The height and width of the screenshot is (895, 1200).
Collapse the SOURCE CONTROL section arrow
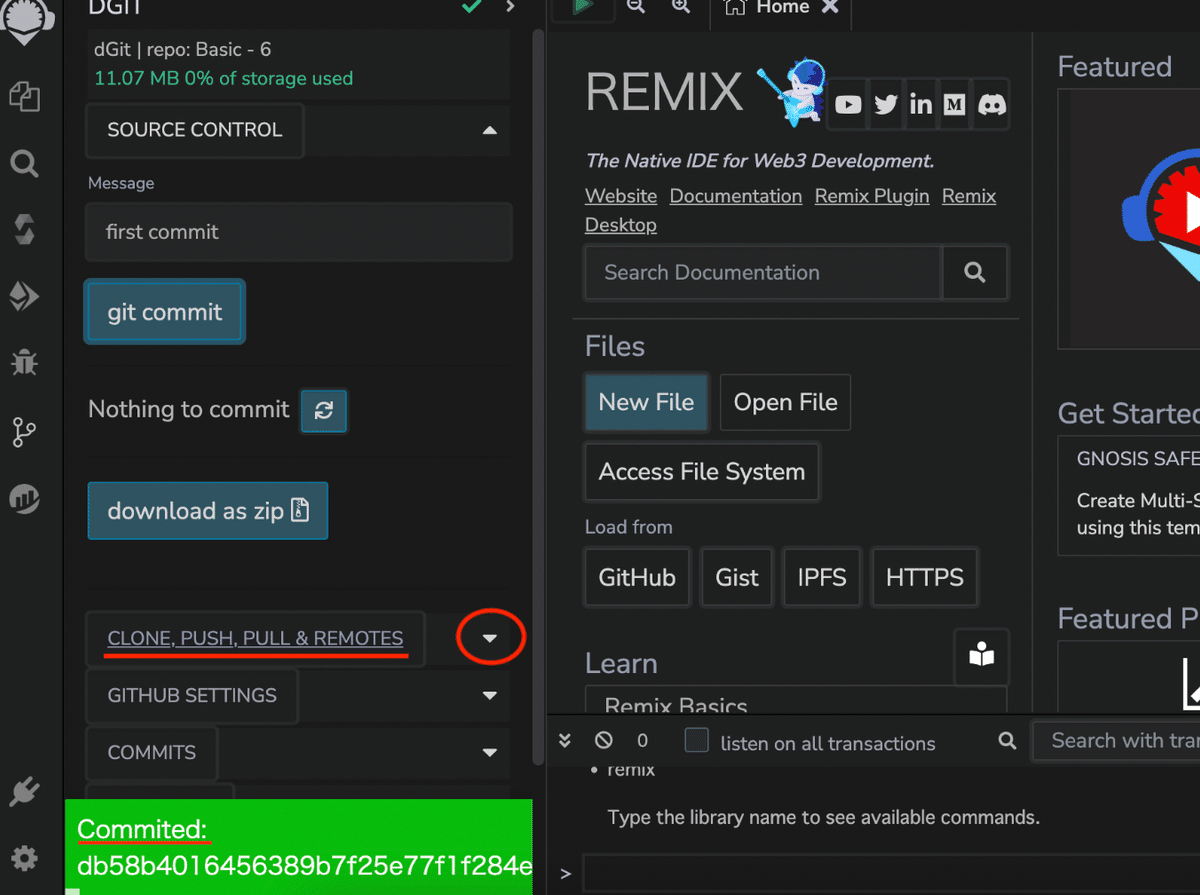click(x=489, y=130)
